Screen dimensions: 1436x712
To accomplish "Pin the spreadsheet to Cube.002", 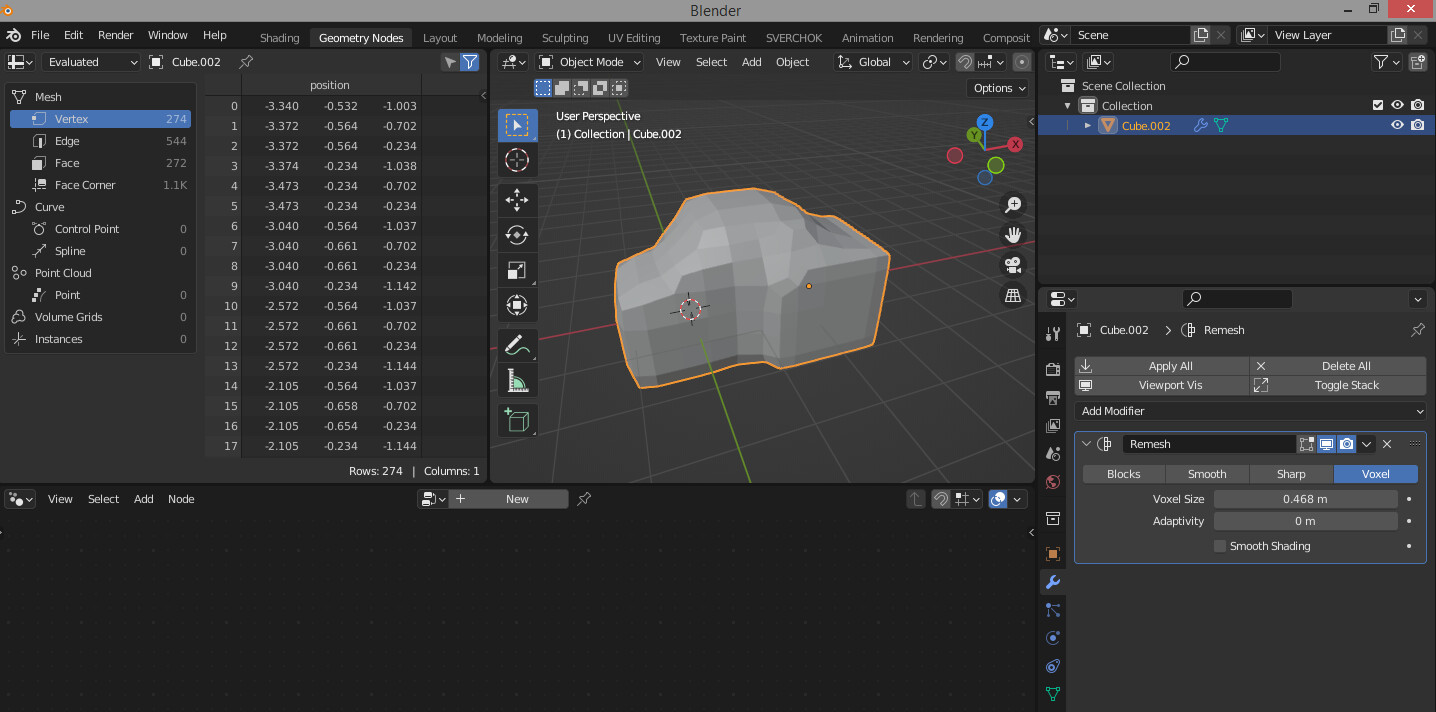I will 246,62.
